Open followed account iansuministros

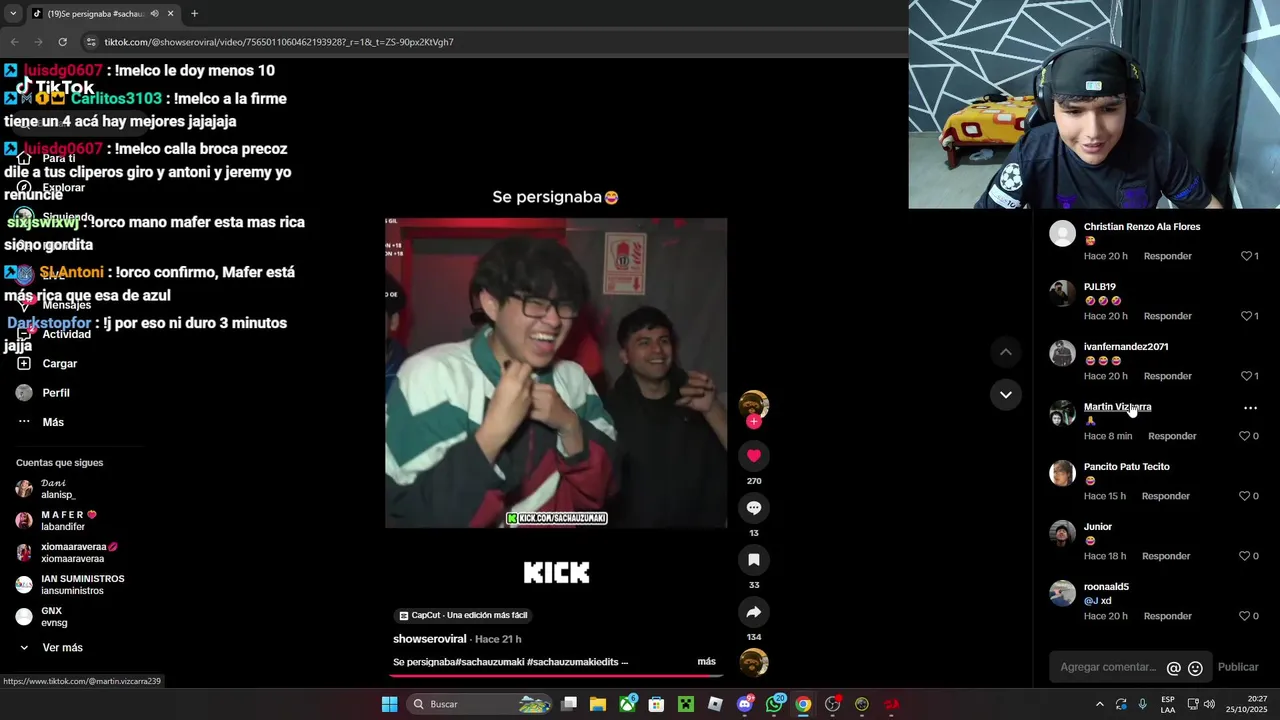[x=70, y=585]
